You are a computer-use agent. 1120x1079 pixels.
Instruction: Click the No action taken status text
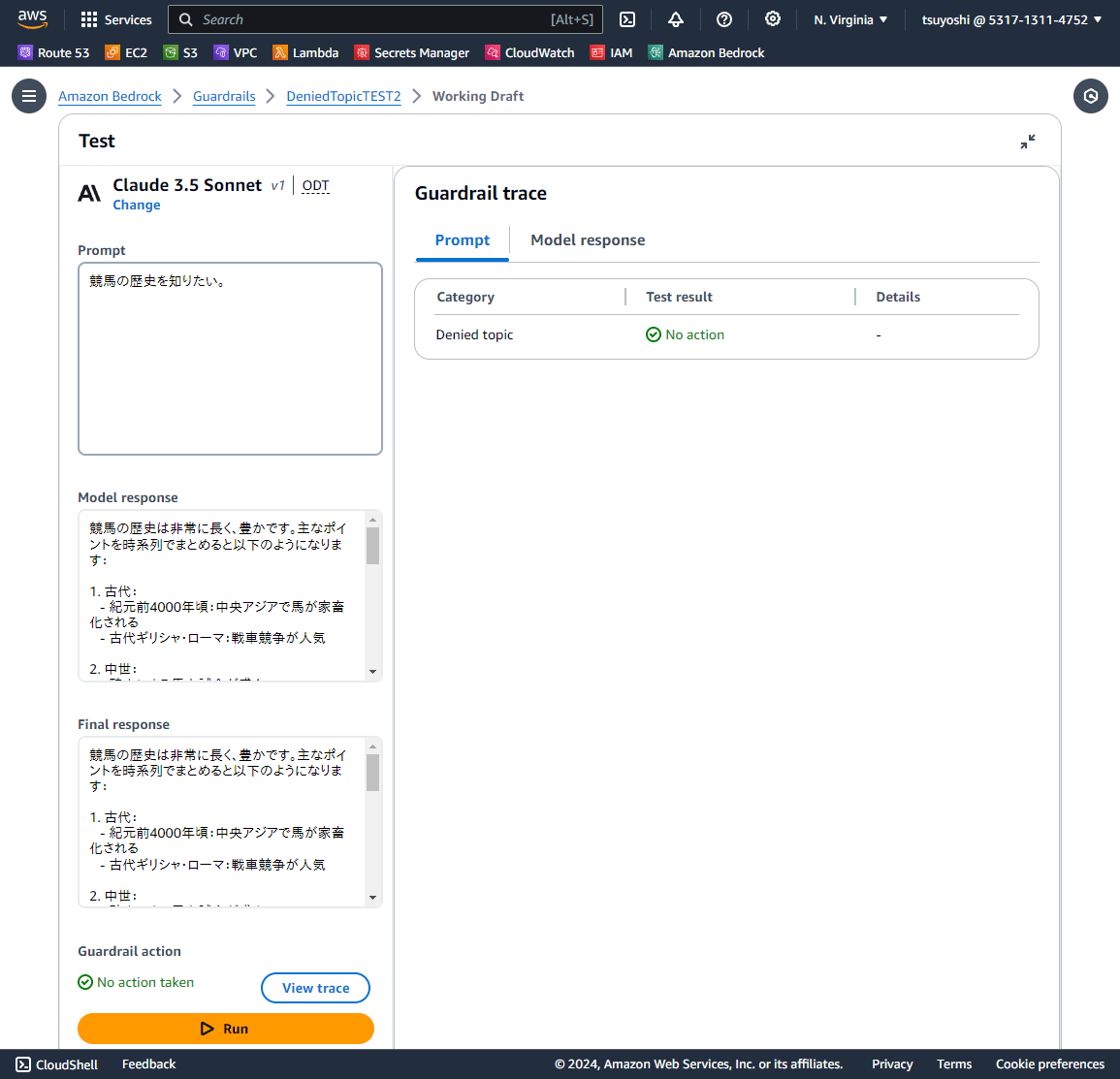pos(145,982)
